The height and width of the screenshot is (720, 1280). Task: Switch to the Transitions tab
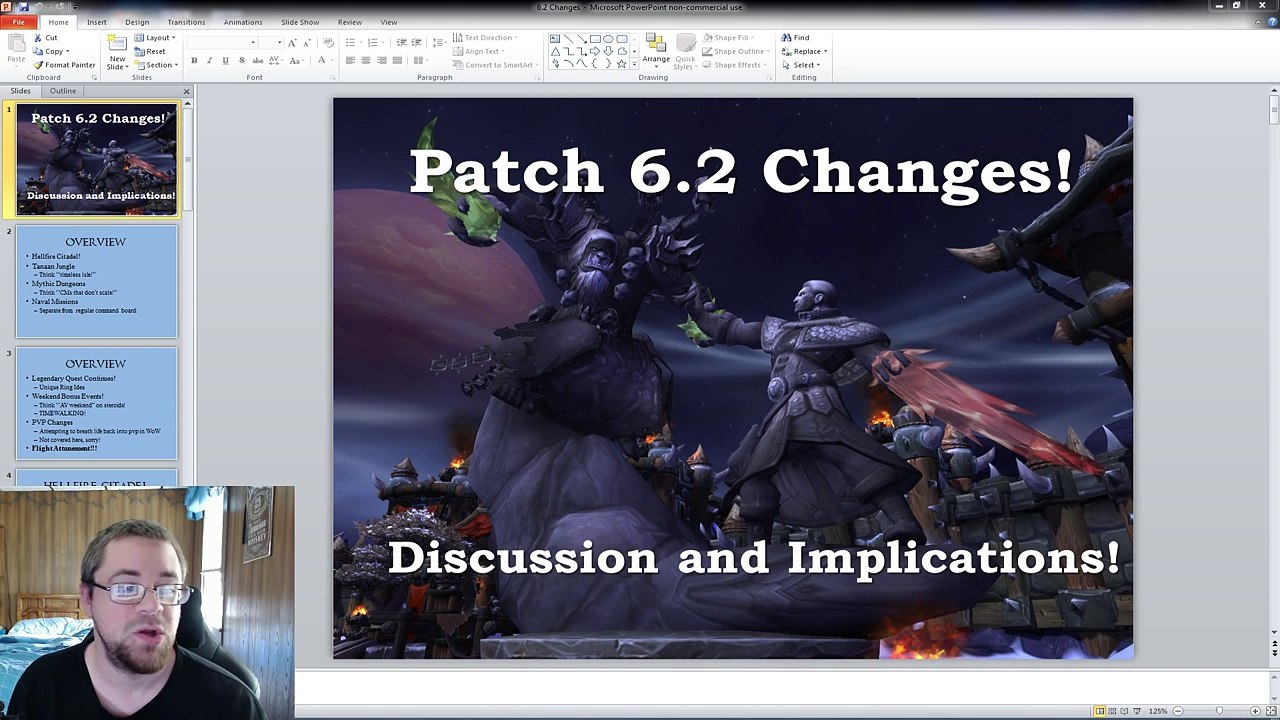pyautogui.click(x=186, y=22)
